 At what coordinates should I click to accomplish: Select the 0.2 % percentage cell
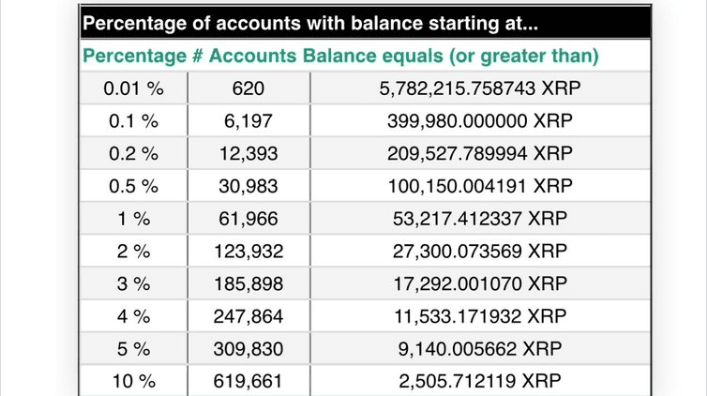(x=133, y=153)
